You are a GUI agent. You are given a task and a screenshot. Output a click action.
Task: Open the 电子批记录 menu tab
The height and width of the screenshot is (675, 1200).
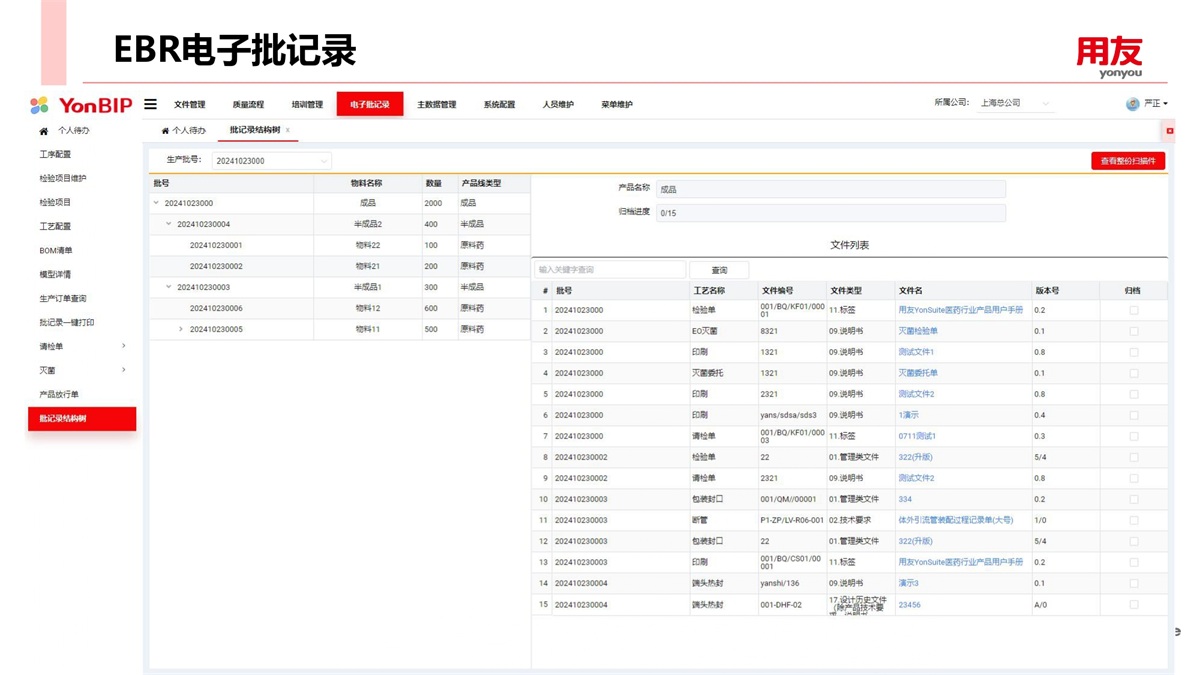(x=370, y=104)
